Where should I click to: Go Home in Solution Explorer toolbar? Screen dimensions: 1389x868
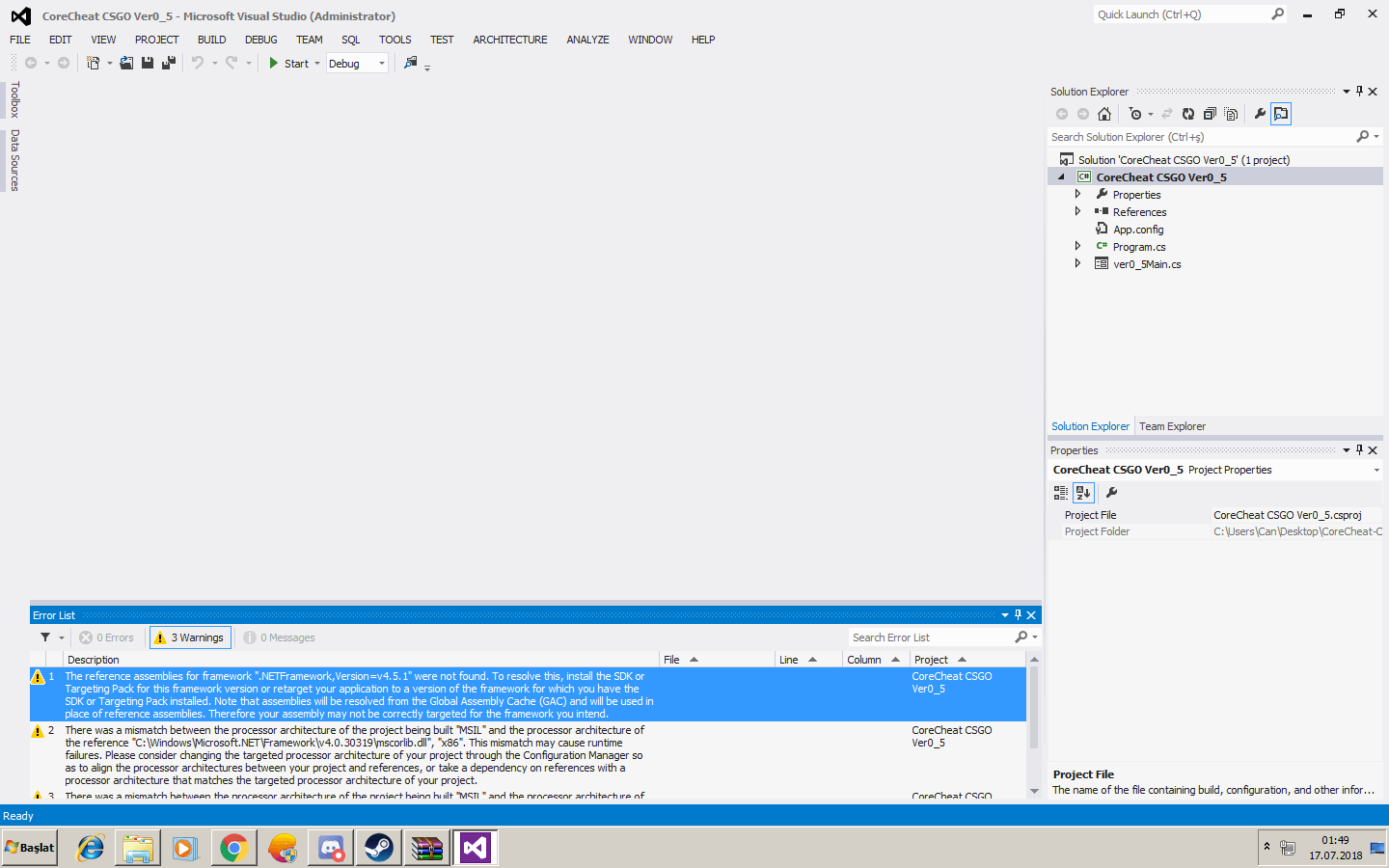[x=1104, y=114]
